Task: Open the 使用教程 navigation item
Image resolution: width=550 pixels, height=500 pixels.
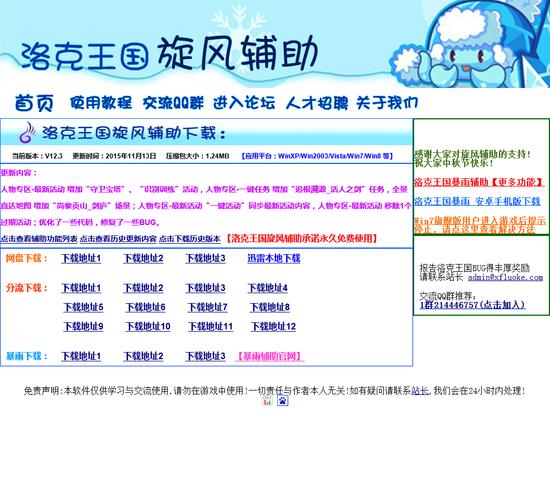Action: tap(101, 103)
